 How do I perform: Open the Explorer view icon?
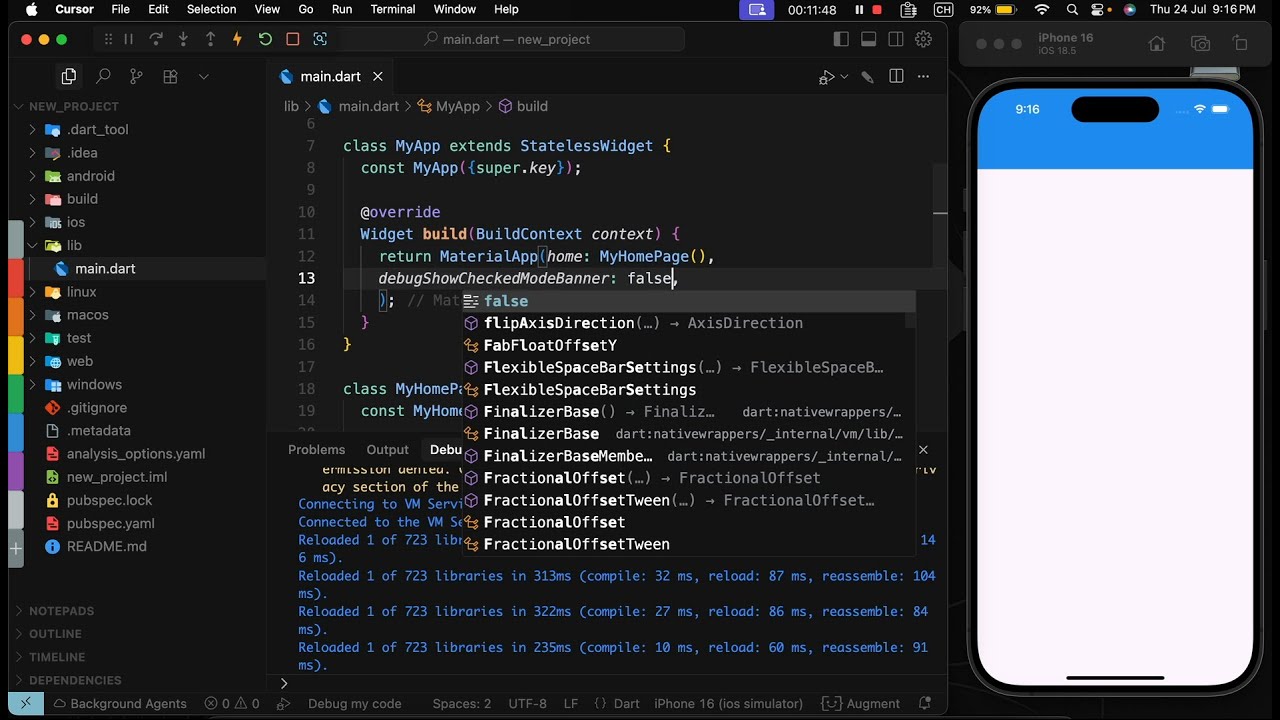pos(69,76)
